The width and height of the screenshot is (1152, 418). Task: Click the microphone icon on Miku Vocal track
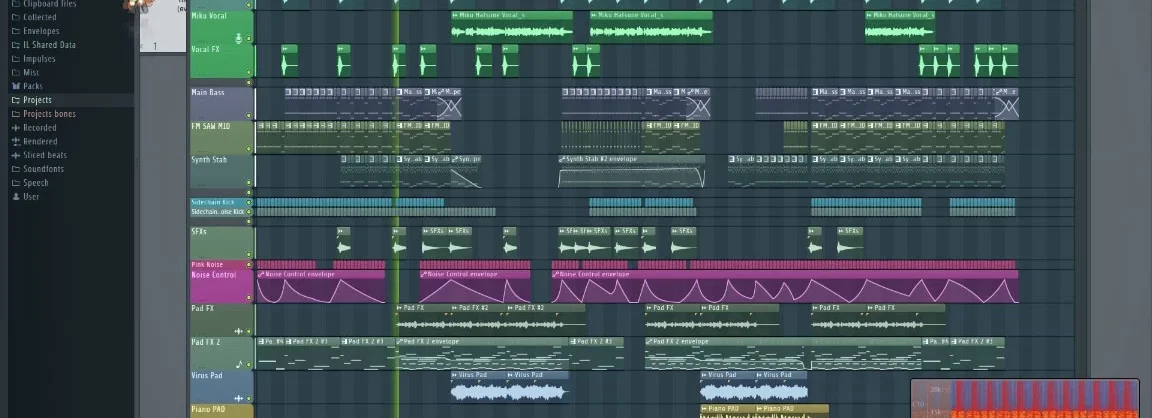(238, 38)
